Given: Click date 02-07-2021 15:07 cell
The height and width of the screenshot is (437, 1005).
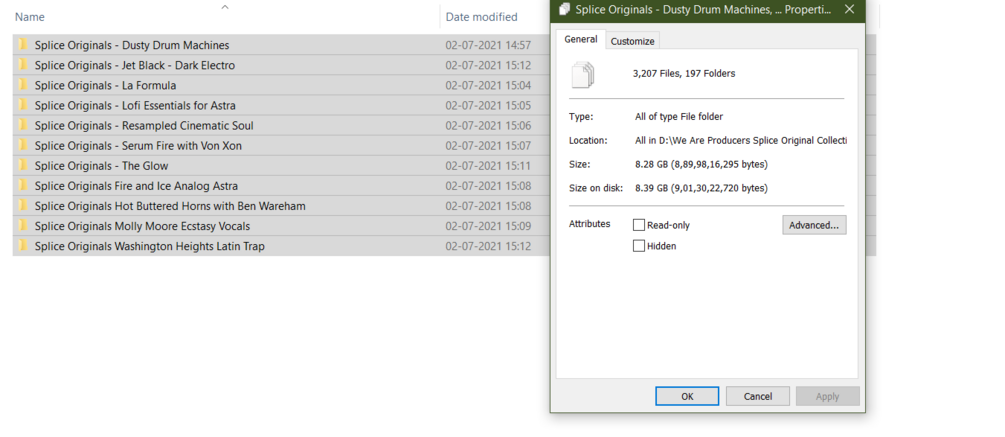Looking at the screenshot, I should click(488, 145).
